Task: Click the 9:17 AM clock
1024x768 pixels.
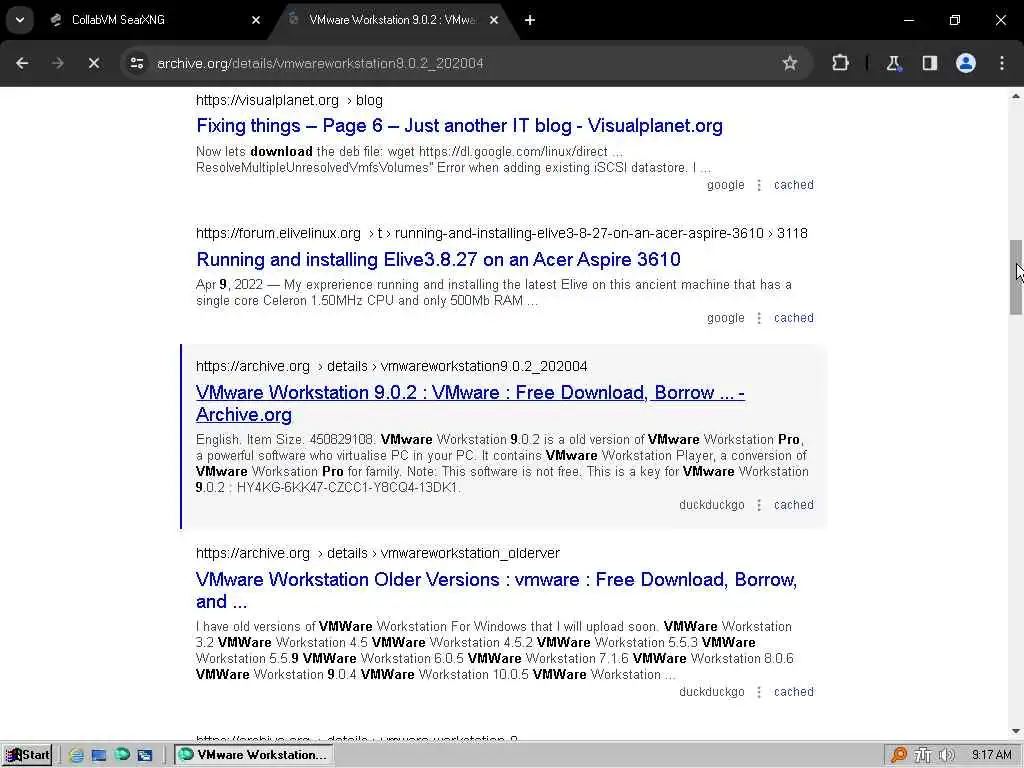Action: coord(991,755)
